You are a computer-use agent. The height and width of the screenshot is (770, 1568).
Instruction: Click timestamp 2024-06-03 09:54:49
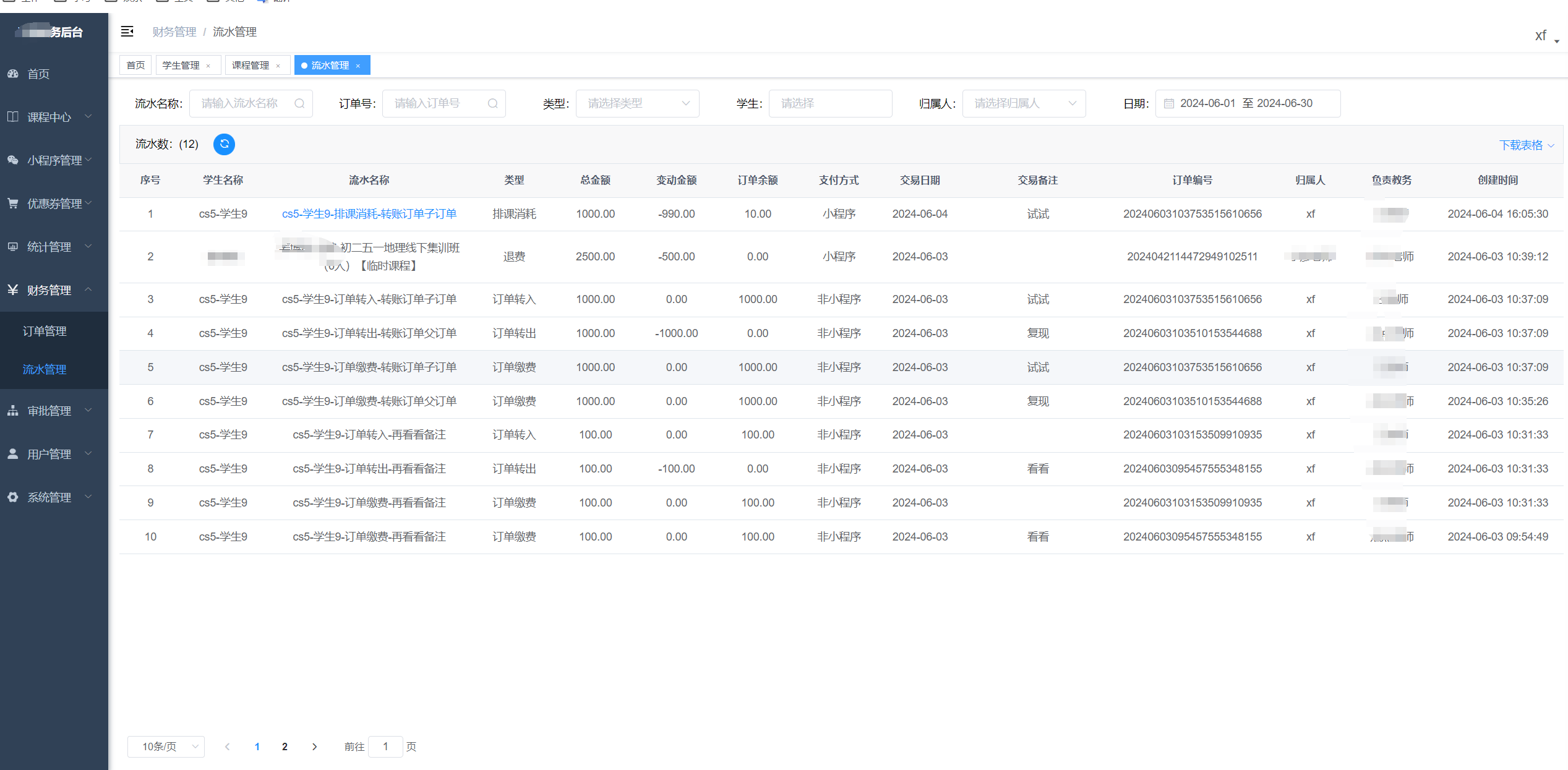tap(1497, 537)
